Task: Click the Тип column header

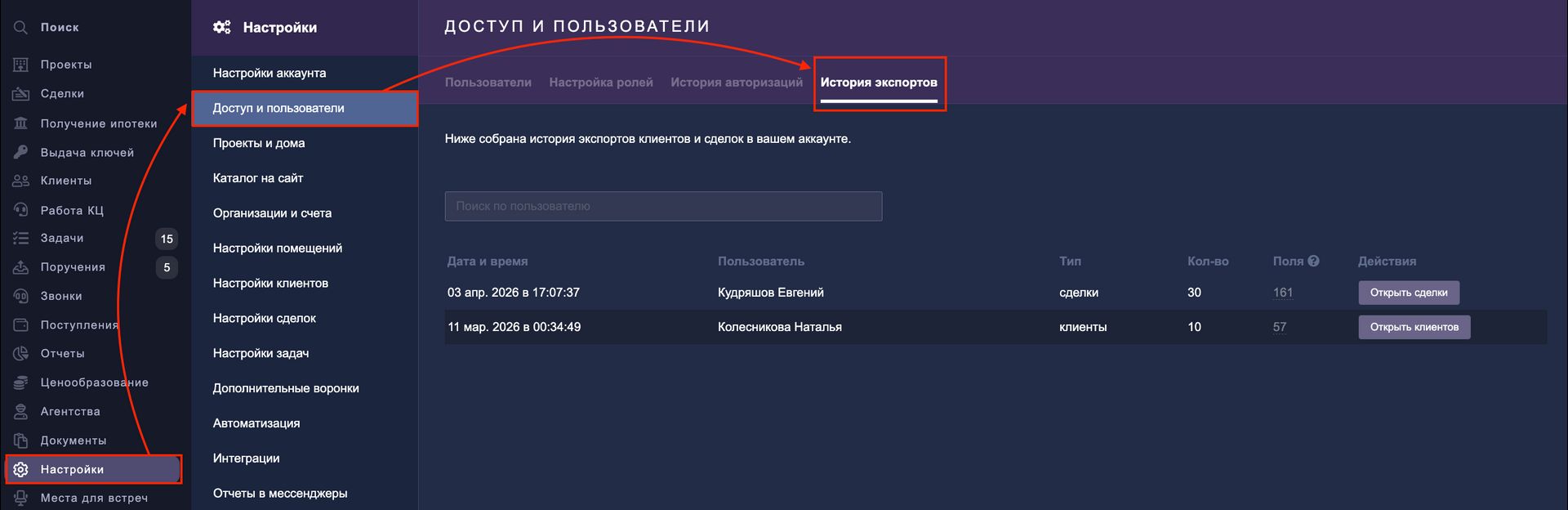Action: [x=1070, y=262]
